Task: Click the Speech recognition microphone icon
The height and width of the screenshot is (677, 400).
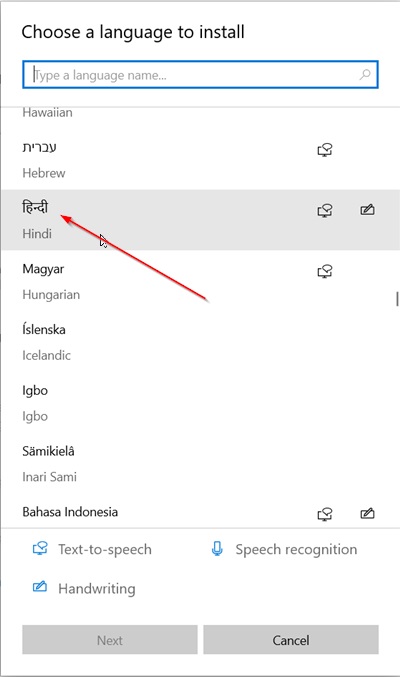Action: click(217, 549)
